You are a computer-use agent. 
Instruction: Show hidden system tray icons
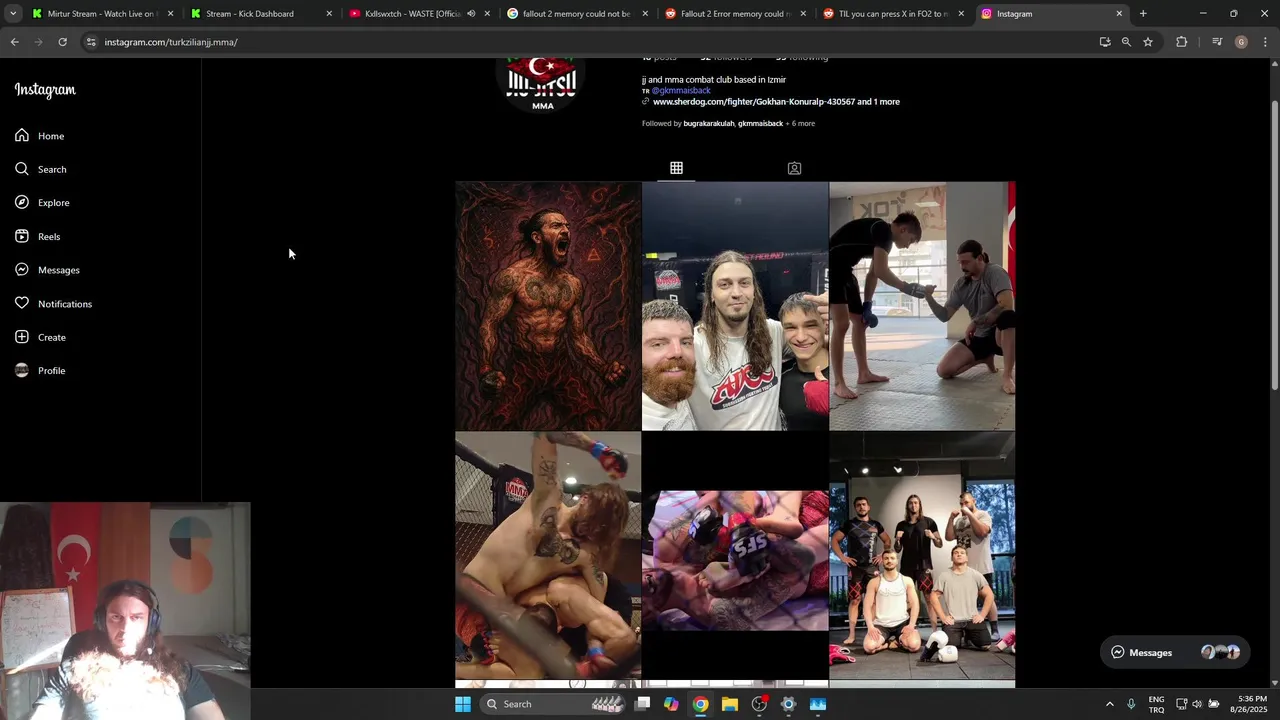point(1109,704)
